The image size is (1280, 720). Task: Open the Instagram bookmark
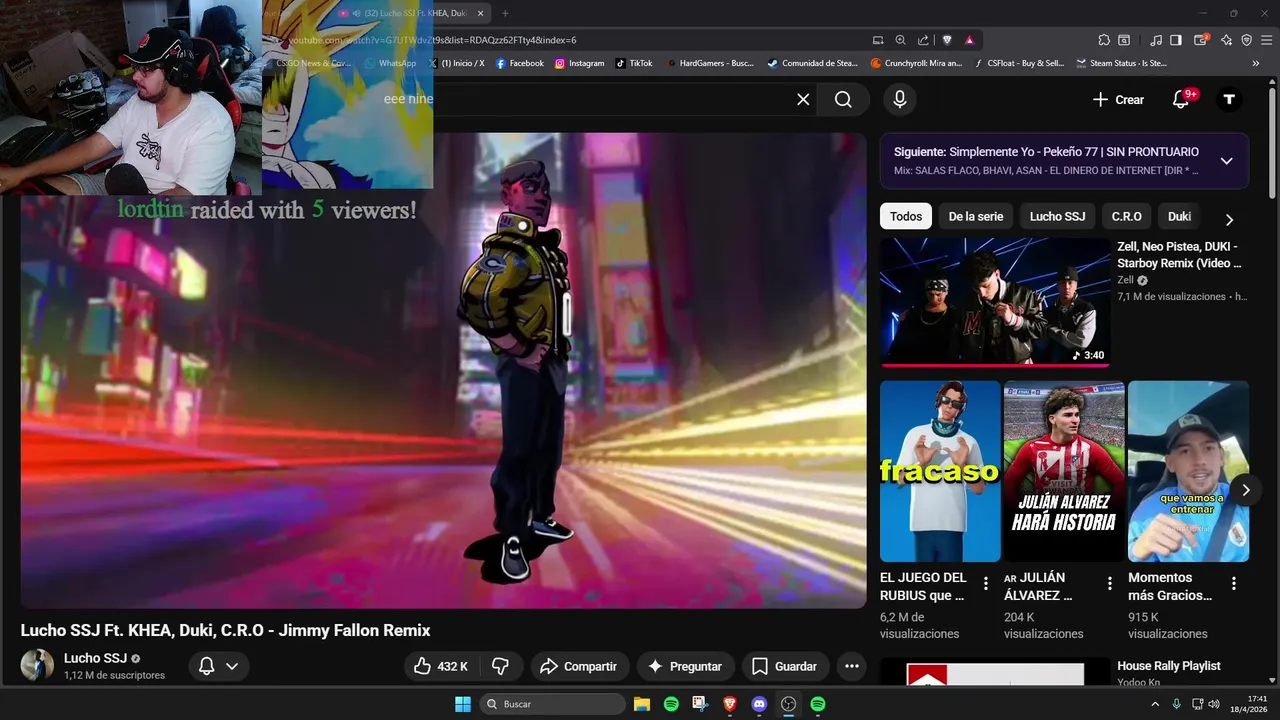pyautogui.click(x=580, y=63)
